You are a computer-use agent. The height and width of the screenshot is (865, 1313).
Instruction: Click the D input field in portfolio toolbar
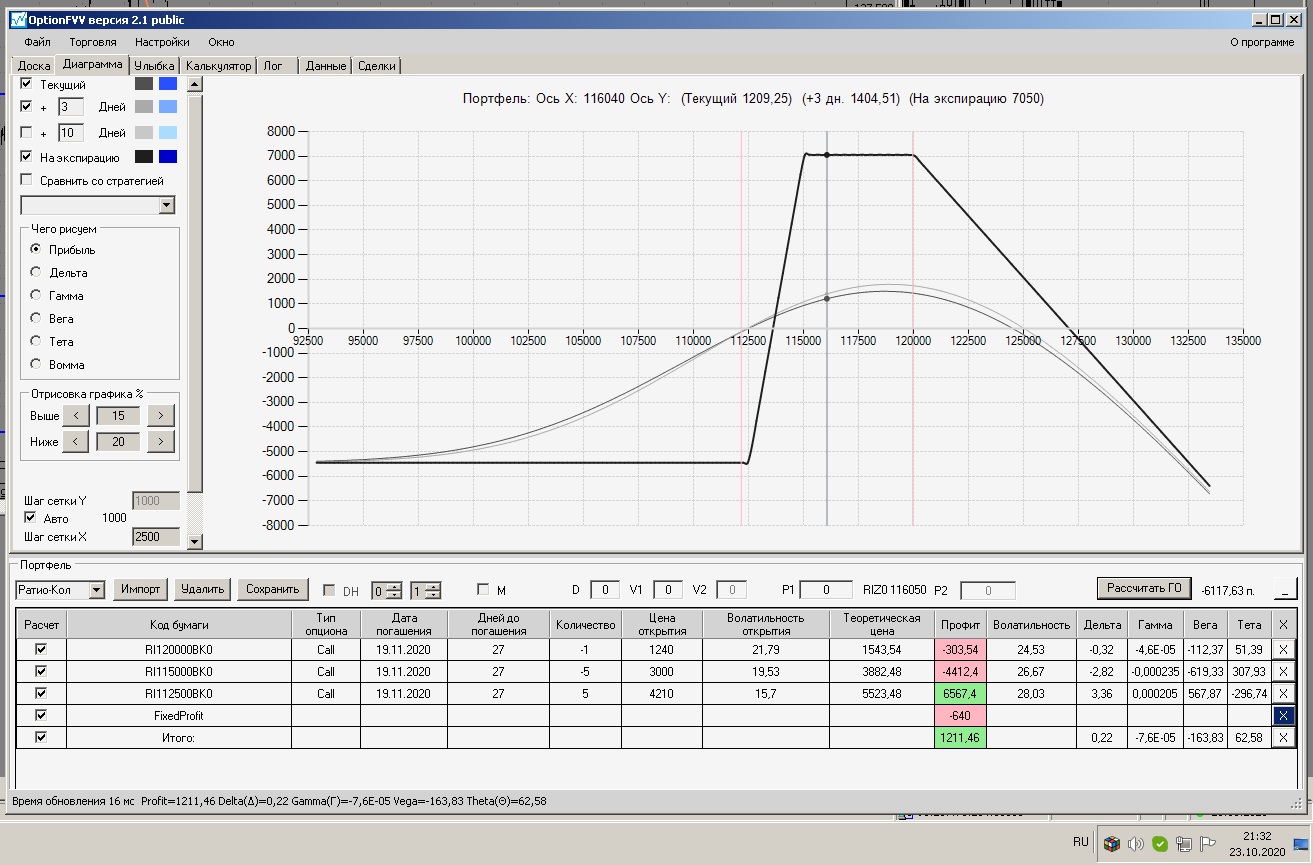(x=604, y=590)
